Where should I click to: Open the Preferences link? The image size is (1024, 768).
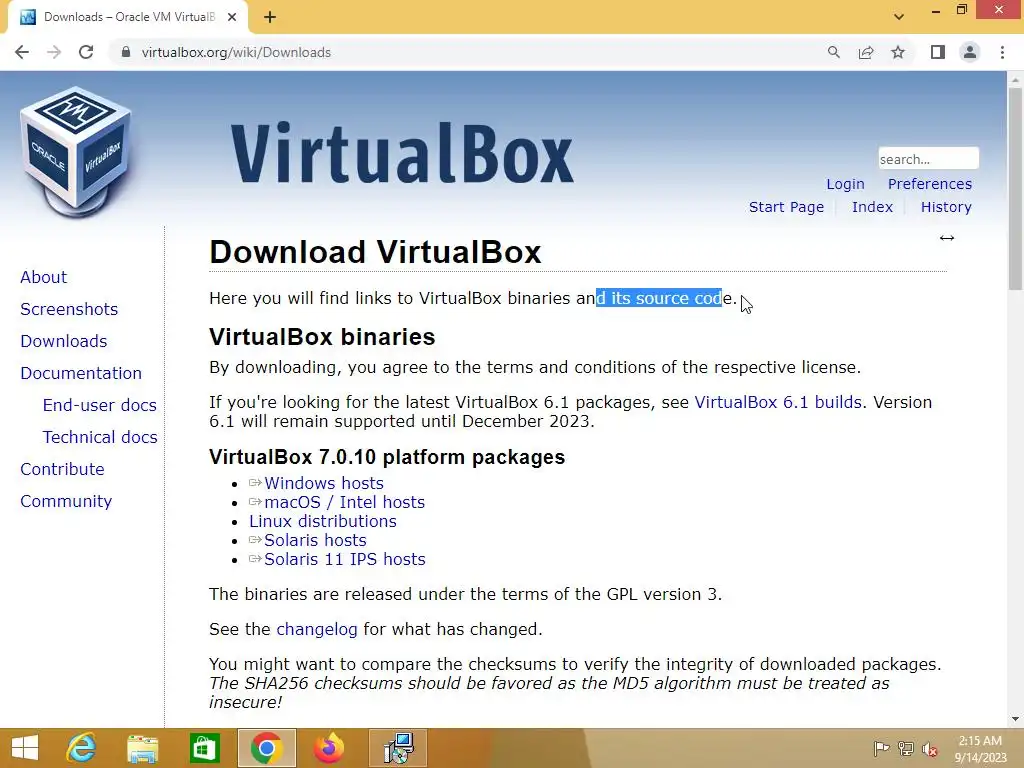929,184
